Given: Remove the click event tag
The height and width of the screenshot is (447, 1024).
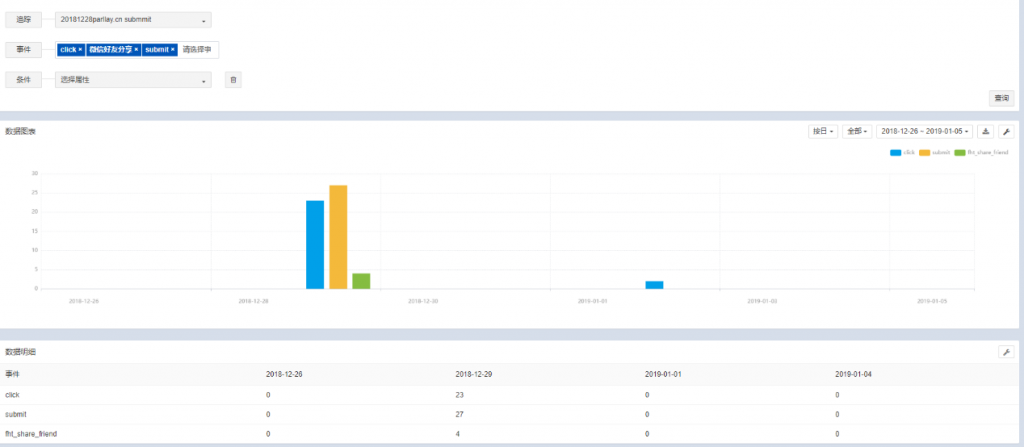Looking at the screenshot, I should pyautogui.click(x=80, y=49).
